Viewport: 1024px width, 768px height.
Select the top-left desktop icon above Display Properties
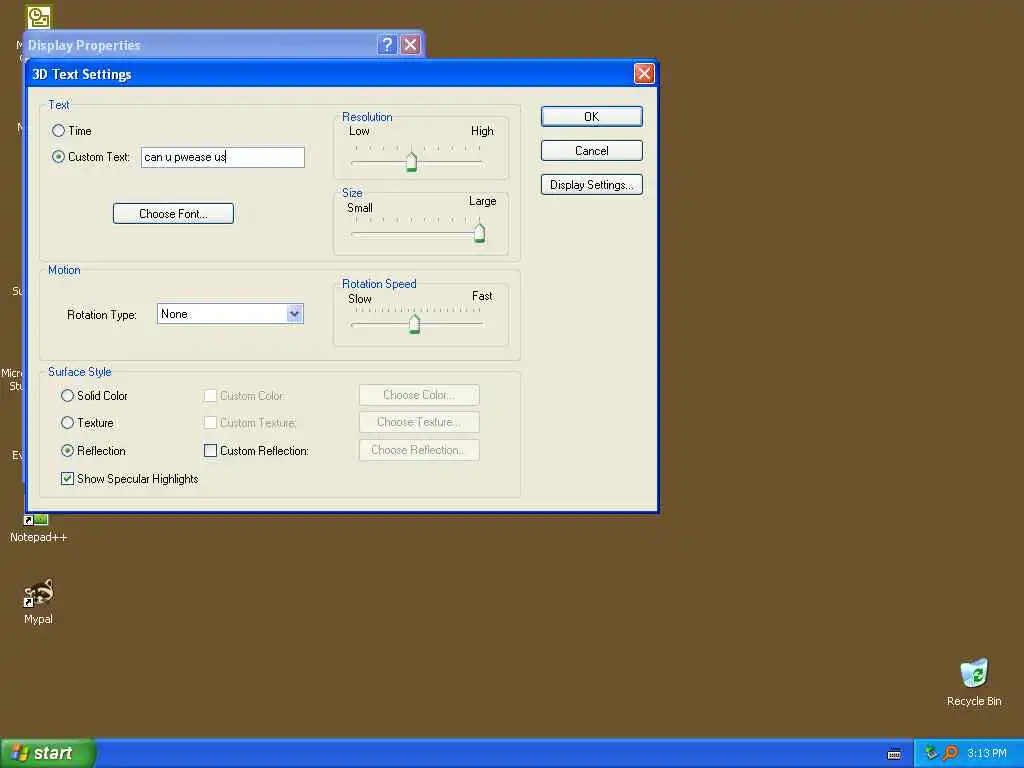pyautogui.click(x=39, y=17)
